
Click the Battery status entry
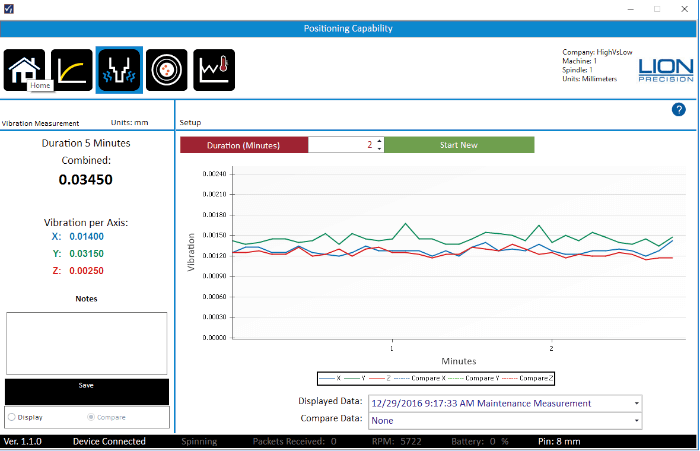(480, 441)
